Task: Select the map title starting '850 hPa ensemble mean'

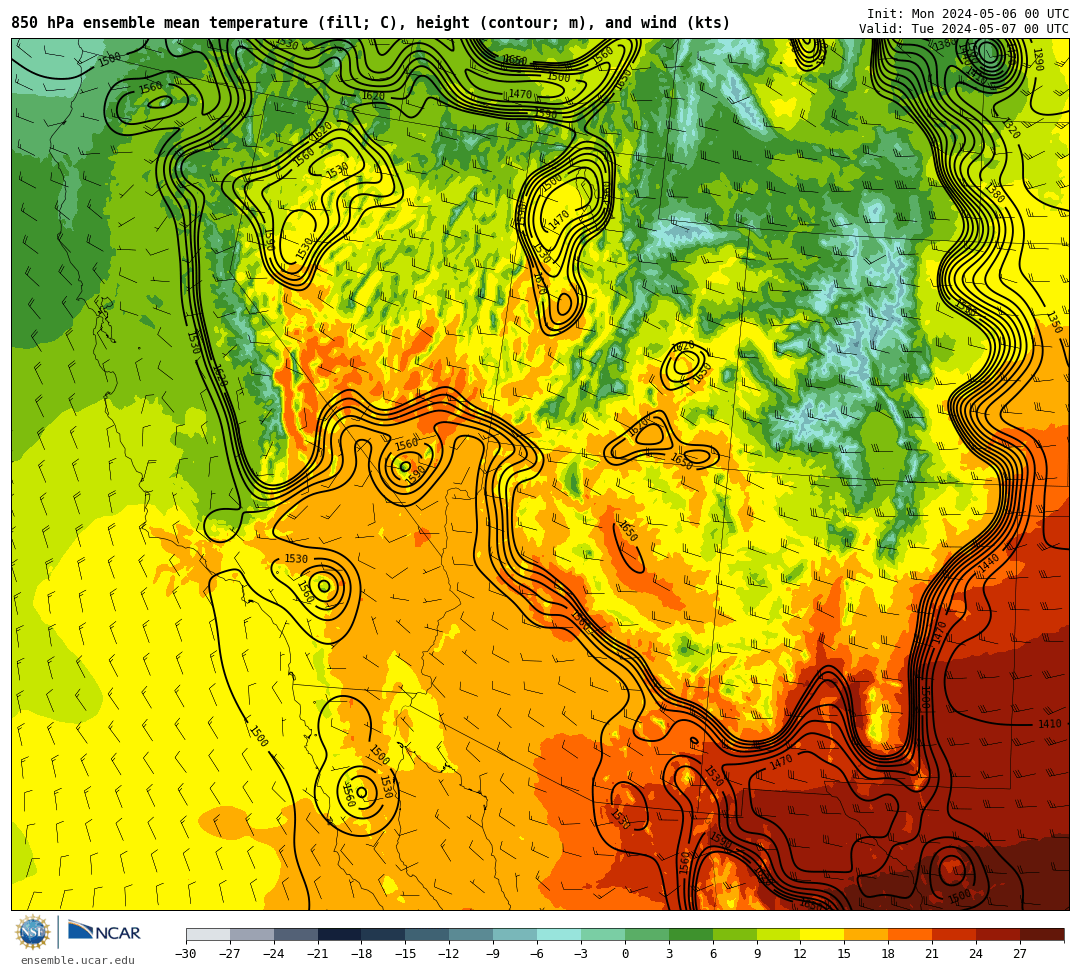Action: coord(371,23)
